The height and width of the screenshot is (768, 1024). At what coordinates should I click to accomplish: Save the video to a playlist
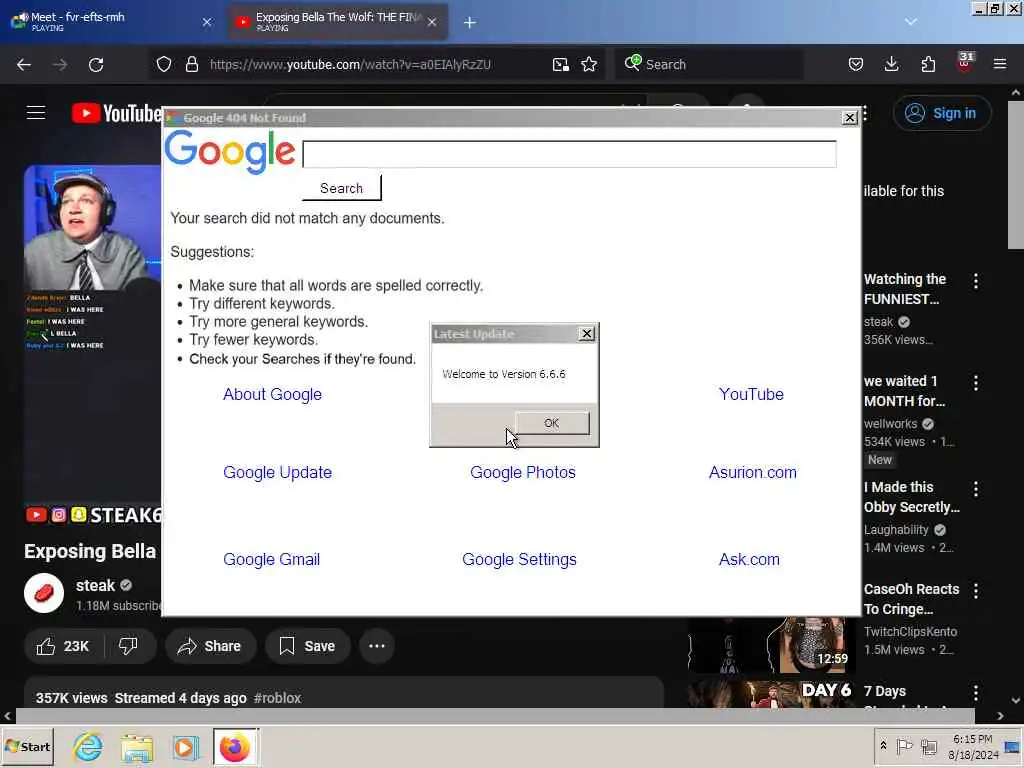click(x=307, y=646)
